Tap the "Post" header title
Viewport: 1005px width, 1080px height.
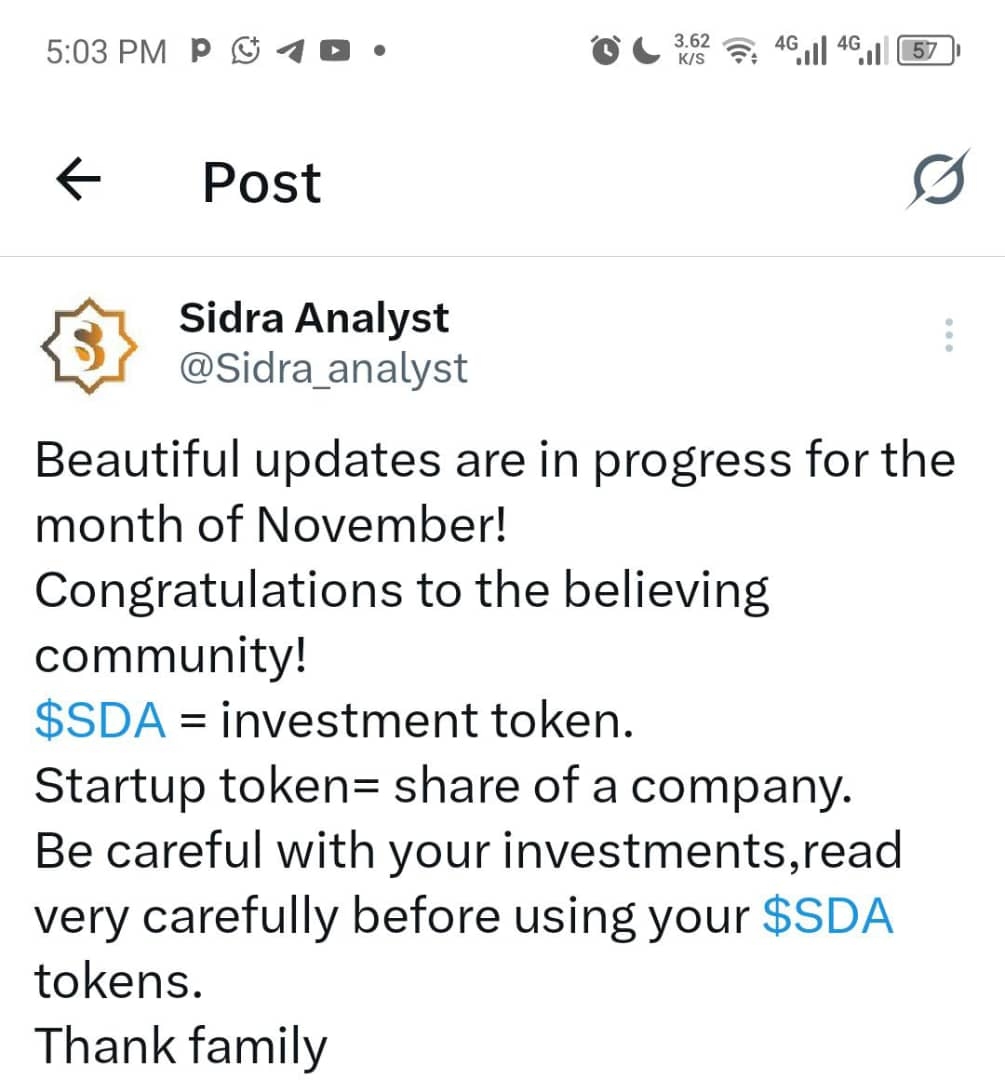point(262,182)
